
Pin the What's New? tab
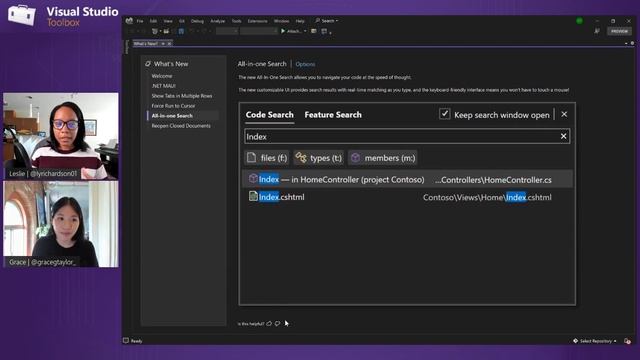163,43
